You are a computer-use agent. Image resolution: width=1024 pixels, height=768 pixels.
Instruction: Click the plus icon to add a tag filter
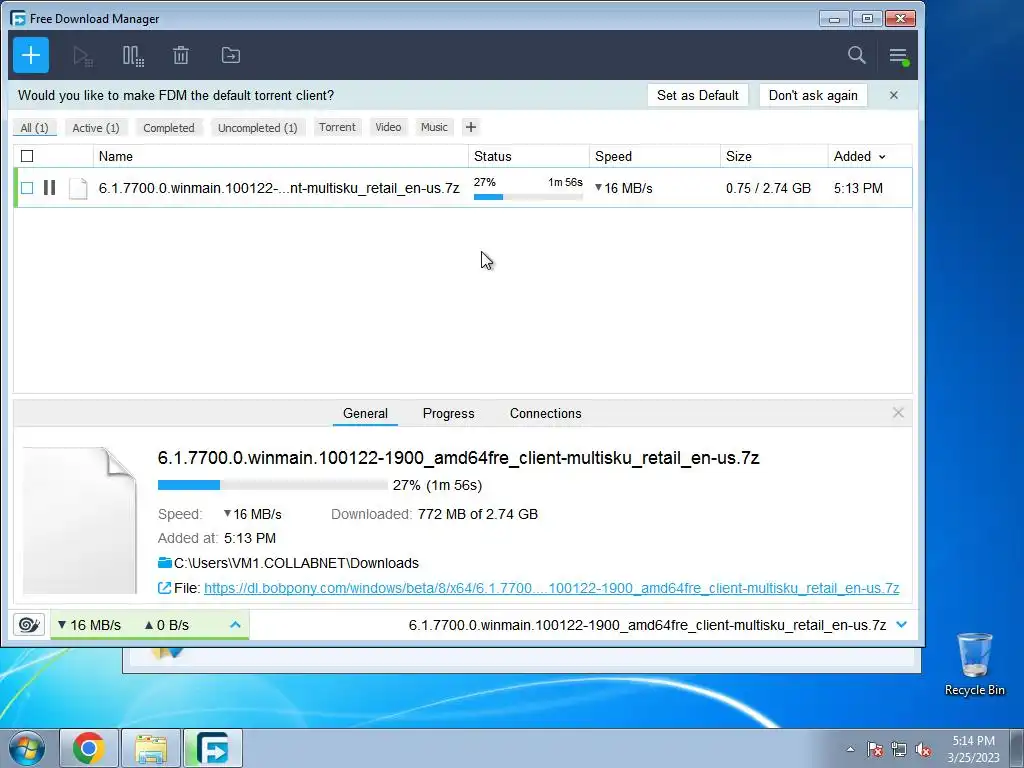pyautogui.click(x=471, y=127)
